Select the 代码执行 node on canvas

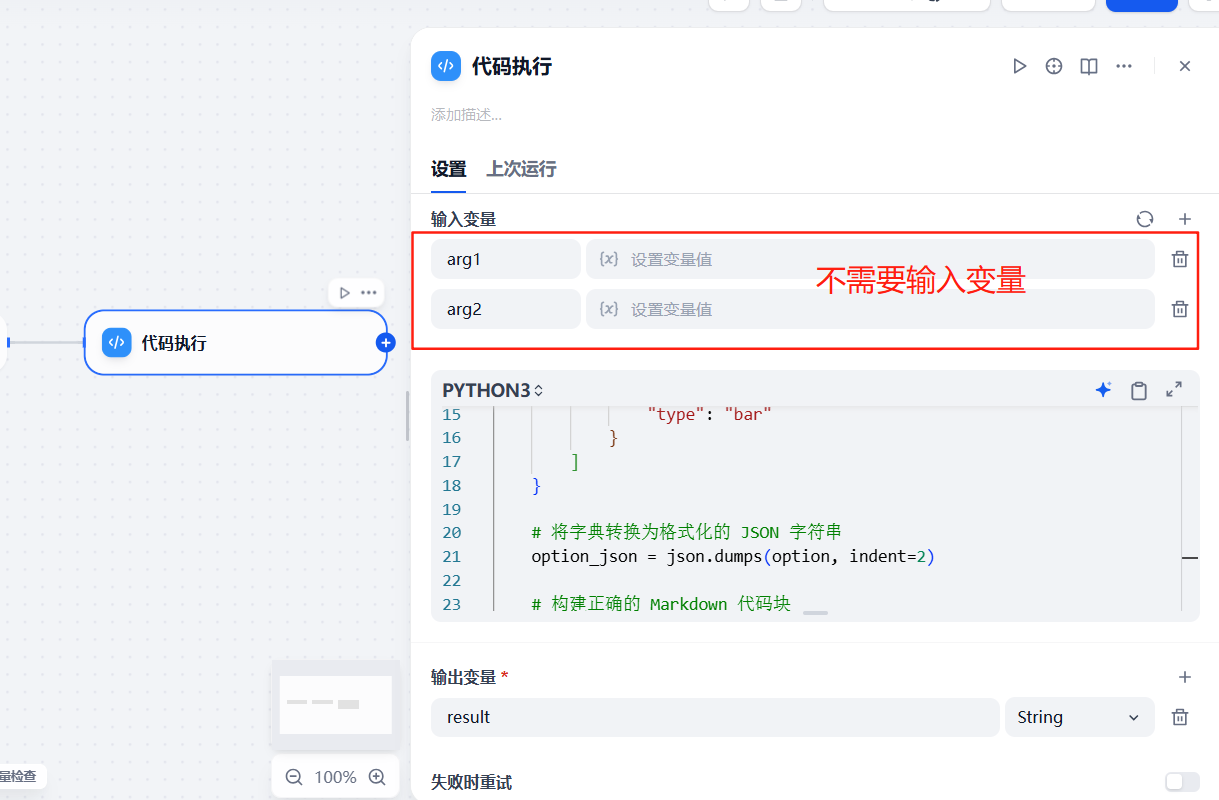click(235, 343)
